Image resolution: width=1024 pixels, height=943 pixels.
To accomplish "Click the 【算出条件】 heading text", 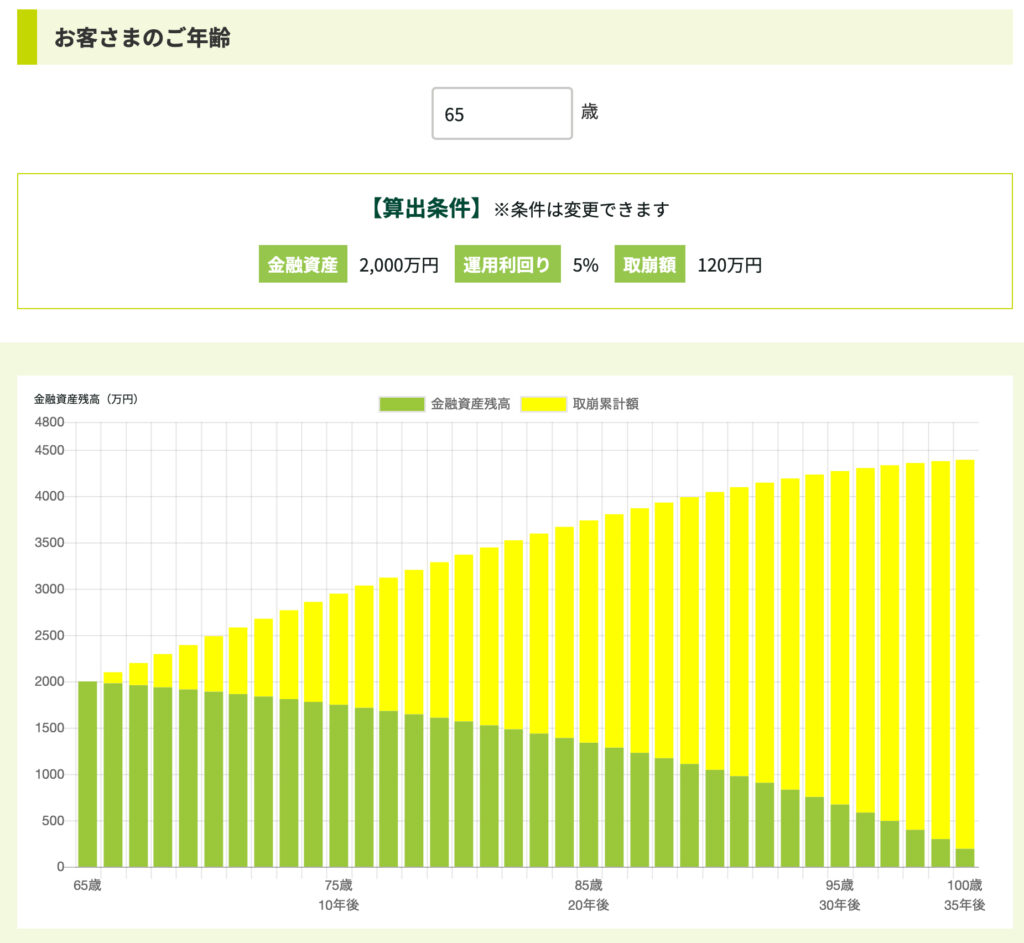I will (425, 209).
